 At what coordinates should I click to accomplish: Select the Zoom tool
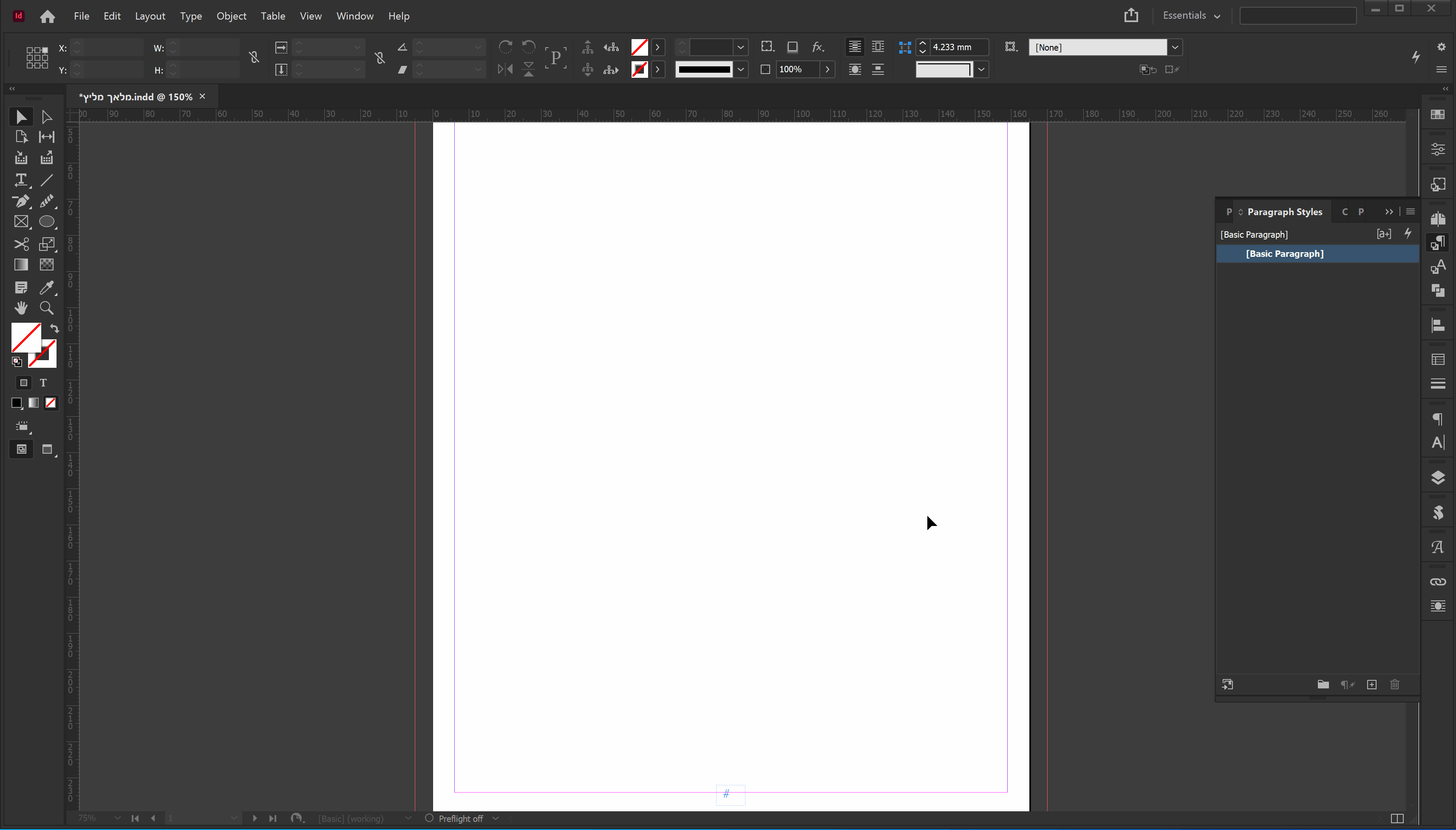click(47, 308)
